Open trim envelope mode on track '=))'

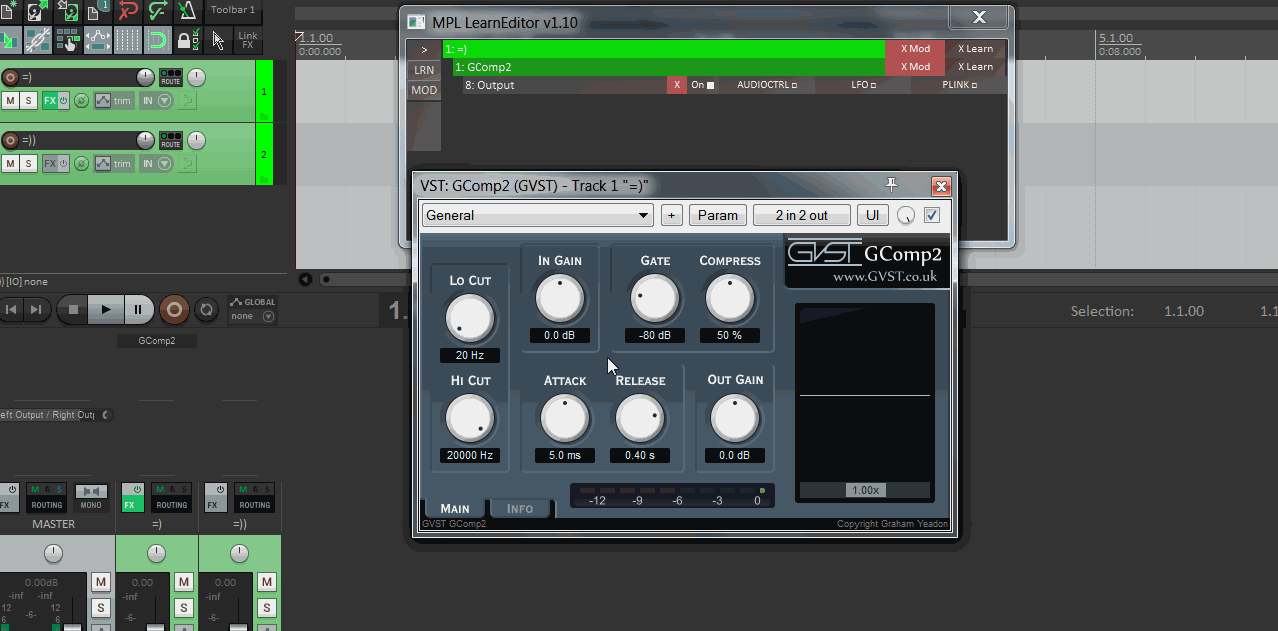coord(114,164)
